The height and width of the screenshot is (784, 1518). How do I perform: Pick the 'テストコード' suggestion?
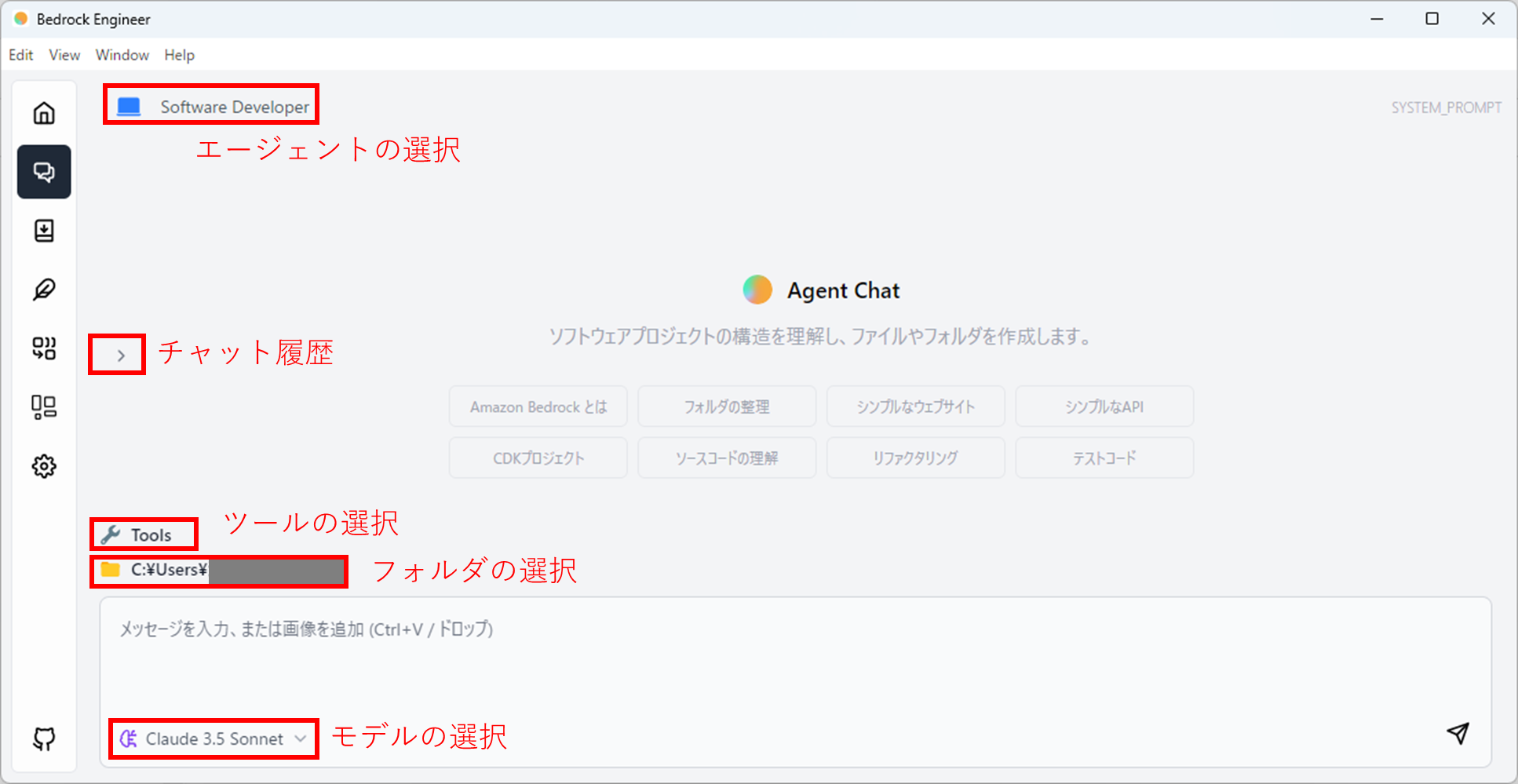point(1104,458)
